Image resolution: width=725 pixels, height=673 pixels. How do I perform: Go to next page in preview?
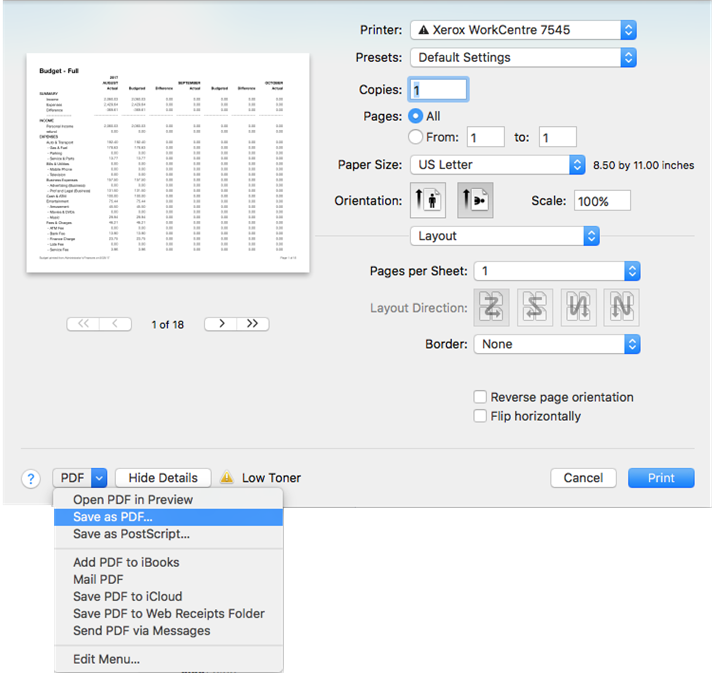tap(222, 324)
